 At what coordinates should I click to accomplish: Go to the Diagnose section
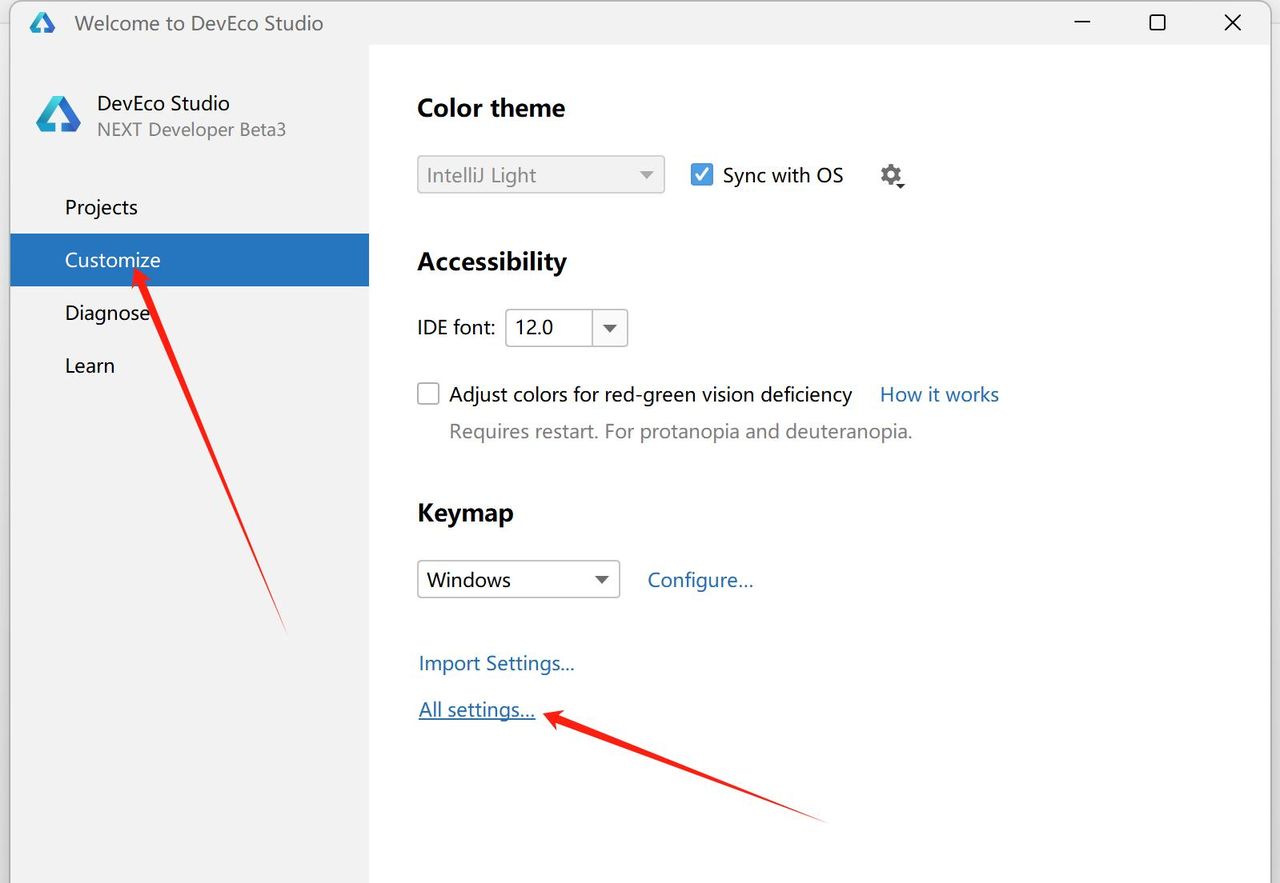107,313
